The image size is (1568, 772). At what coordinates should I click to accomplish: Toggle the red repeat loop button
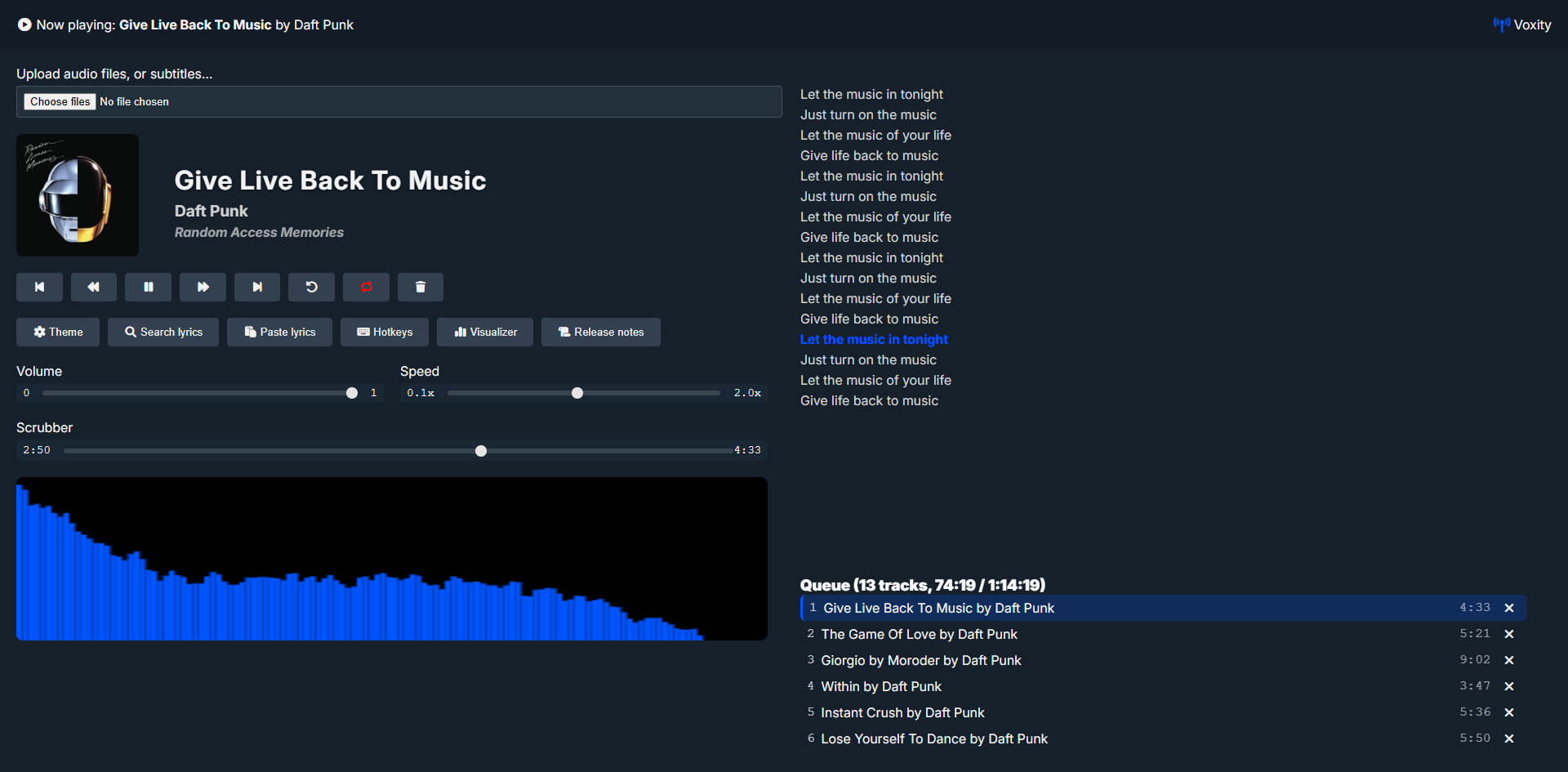pos(366,287)
